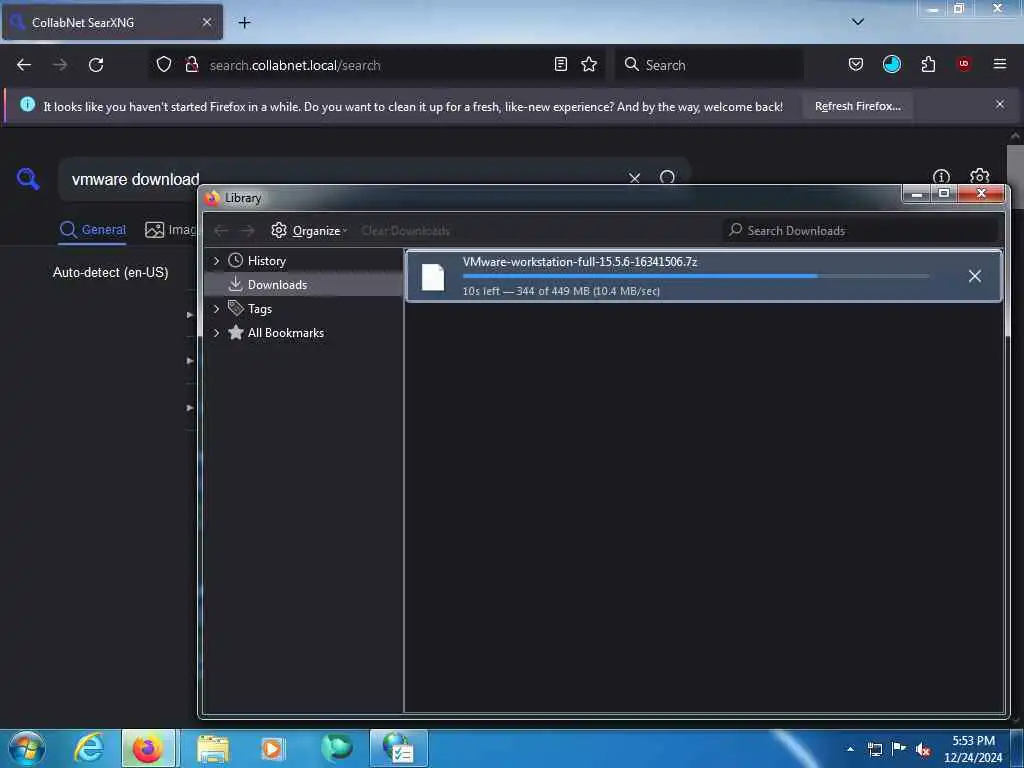Screen dimensions: 1024x768
Task: Open Windows Media Player on taskbar
Action: (x=272, y=748)
